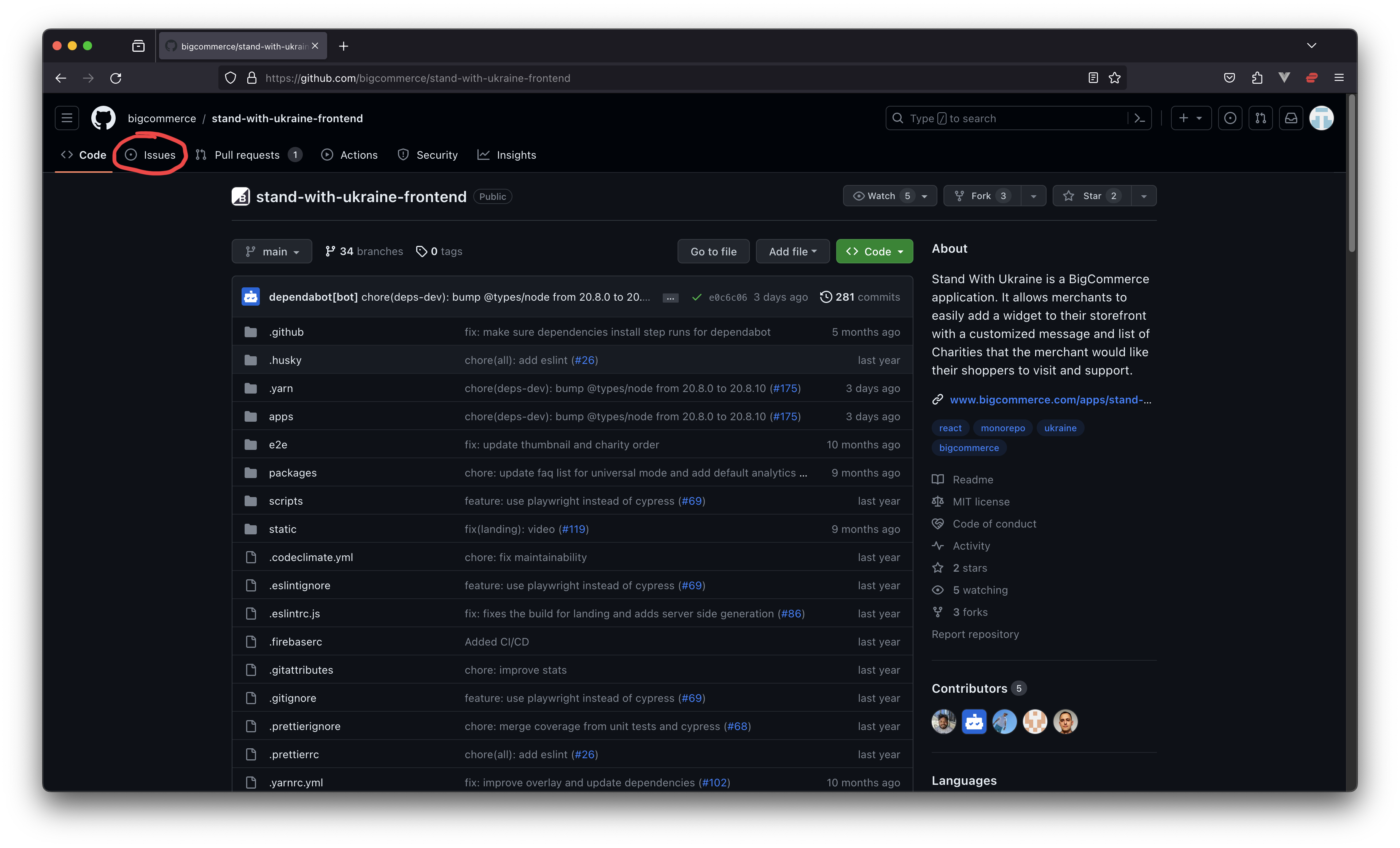Viewport: 1400px width, 848px height.
Task: Click the dependabot avatar in commit row
Action: pyautogui.click(x=251, y=297)
